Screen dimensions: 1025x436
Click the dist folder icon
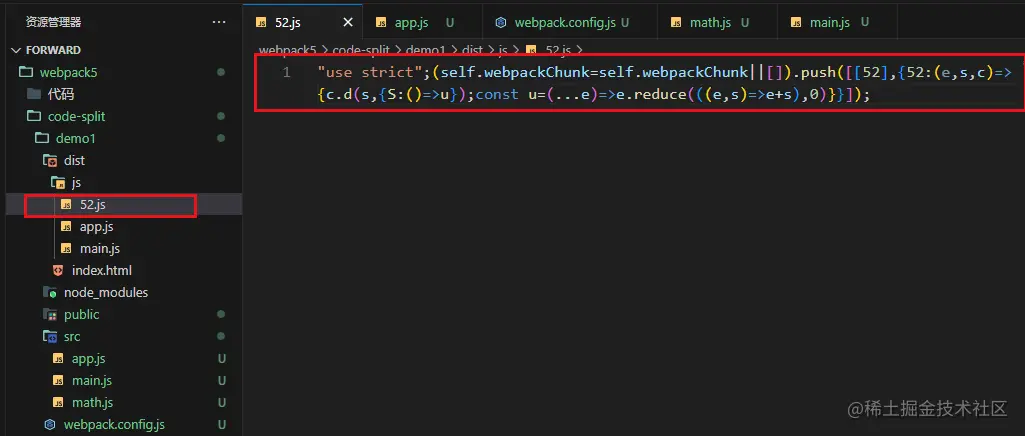(49, 160)
